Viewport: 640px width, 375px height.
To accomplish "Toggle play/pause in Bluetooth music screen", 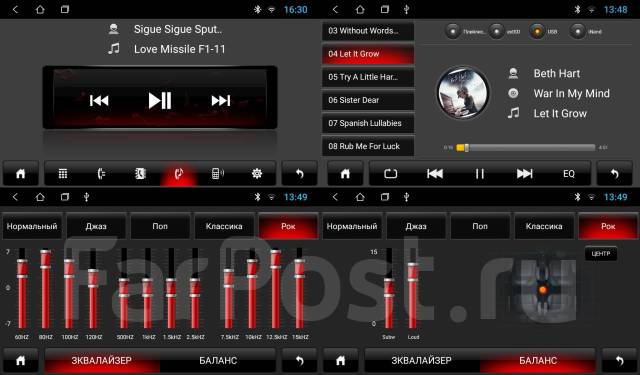I will (x=160, y=100).
